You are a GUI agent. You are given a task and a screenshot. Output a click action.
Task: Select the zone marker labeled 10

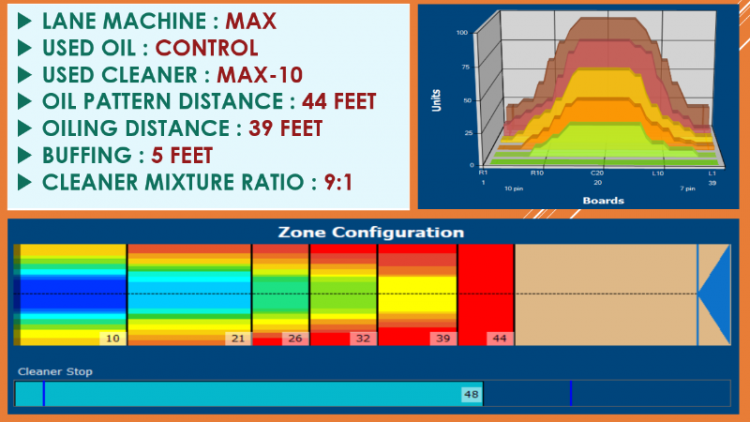(113, 339)
